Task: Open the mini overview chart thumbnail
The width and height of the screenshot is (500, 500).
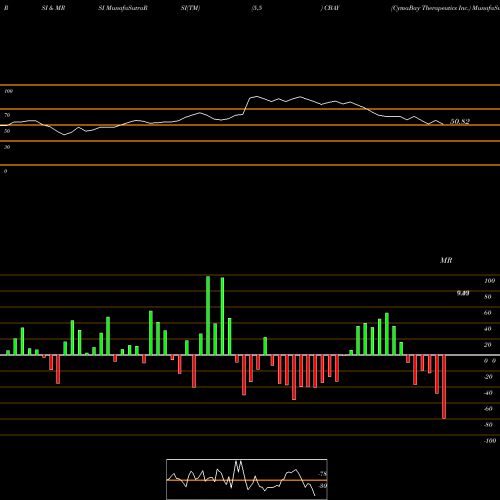Action: click(x=247, y=479)
